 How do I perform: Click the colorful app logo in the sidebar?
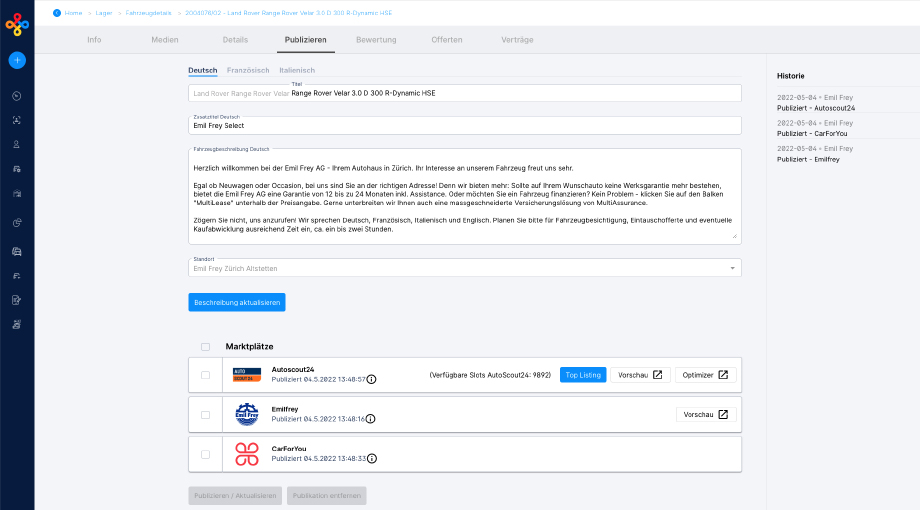point(17,24)
